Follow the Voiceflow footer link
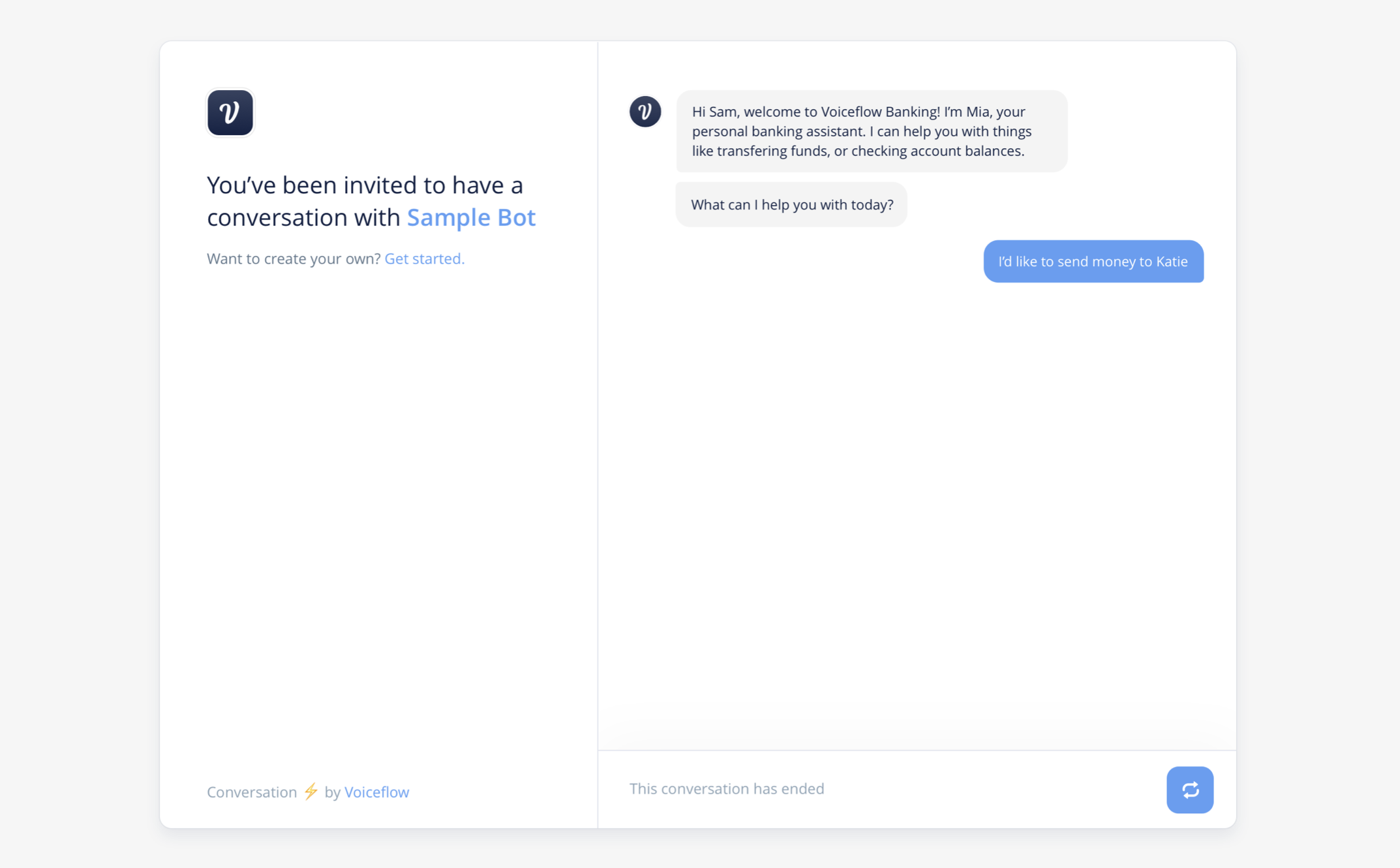The image size is (1400, 868). tap(376, 792)
